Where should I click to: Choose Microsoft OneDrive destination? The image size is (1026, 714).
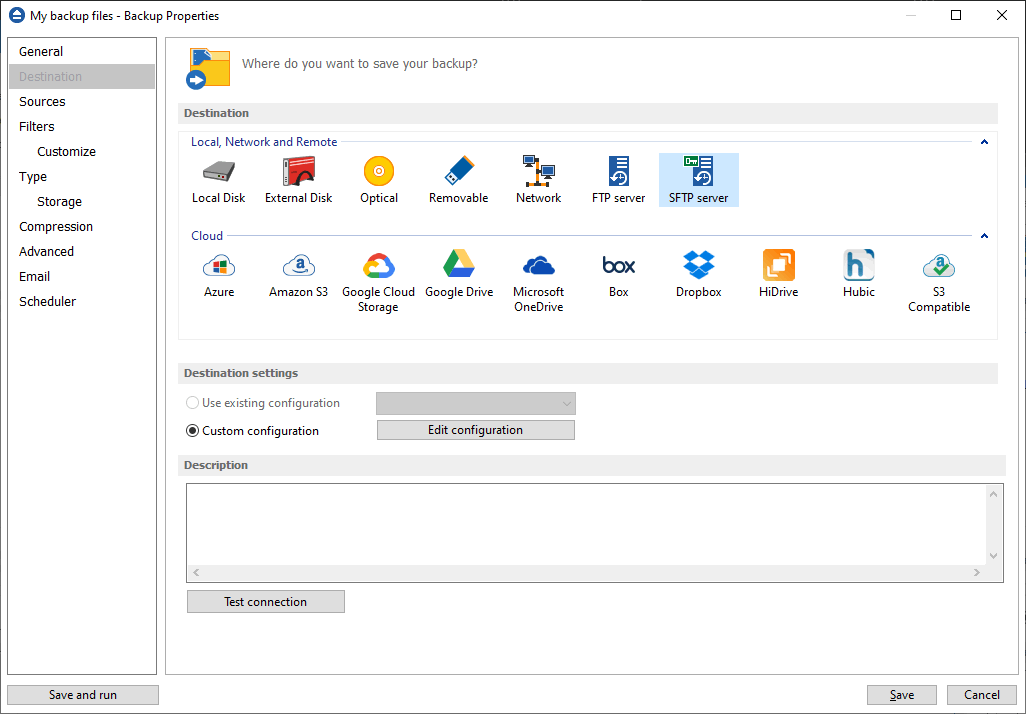pyautogui.click(x=539, y=281)
